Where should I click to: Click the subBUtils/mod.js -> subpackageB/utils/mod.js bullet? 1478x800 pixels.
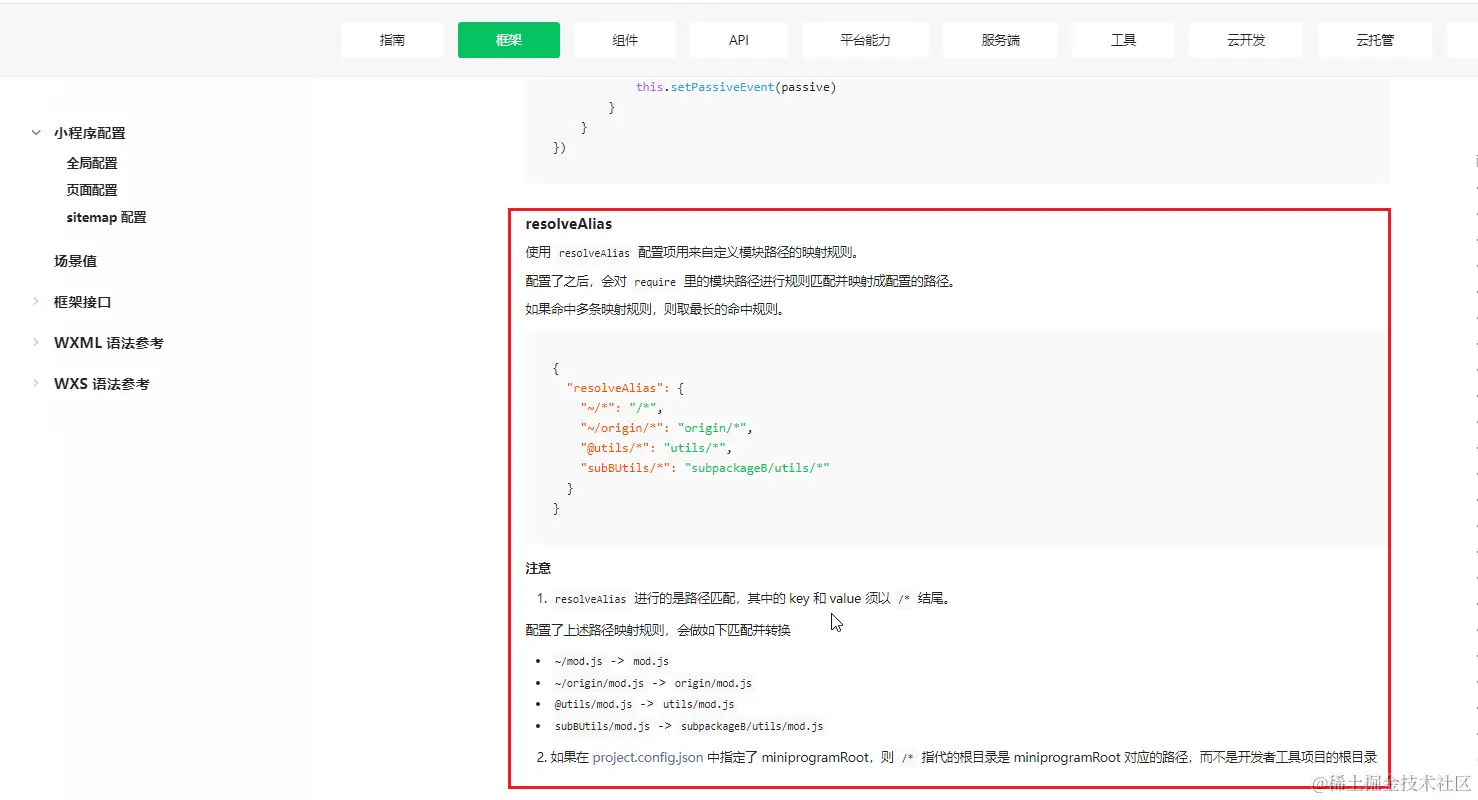(x=689, y=727)
